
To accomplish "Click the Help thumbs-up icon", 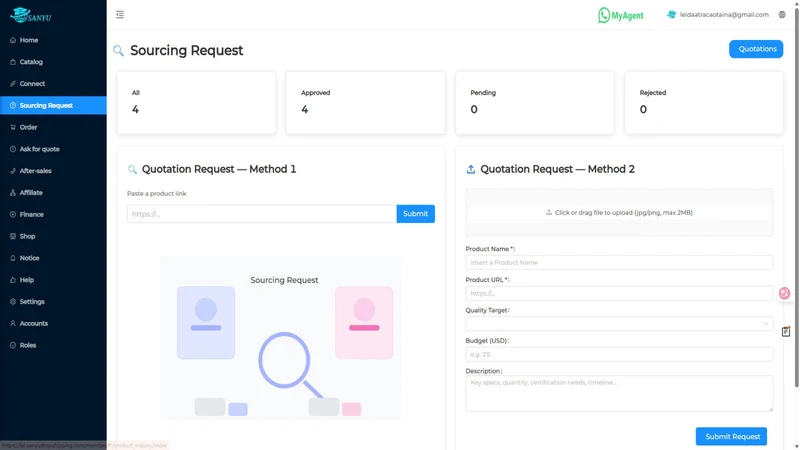I will pos(13,280).
